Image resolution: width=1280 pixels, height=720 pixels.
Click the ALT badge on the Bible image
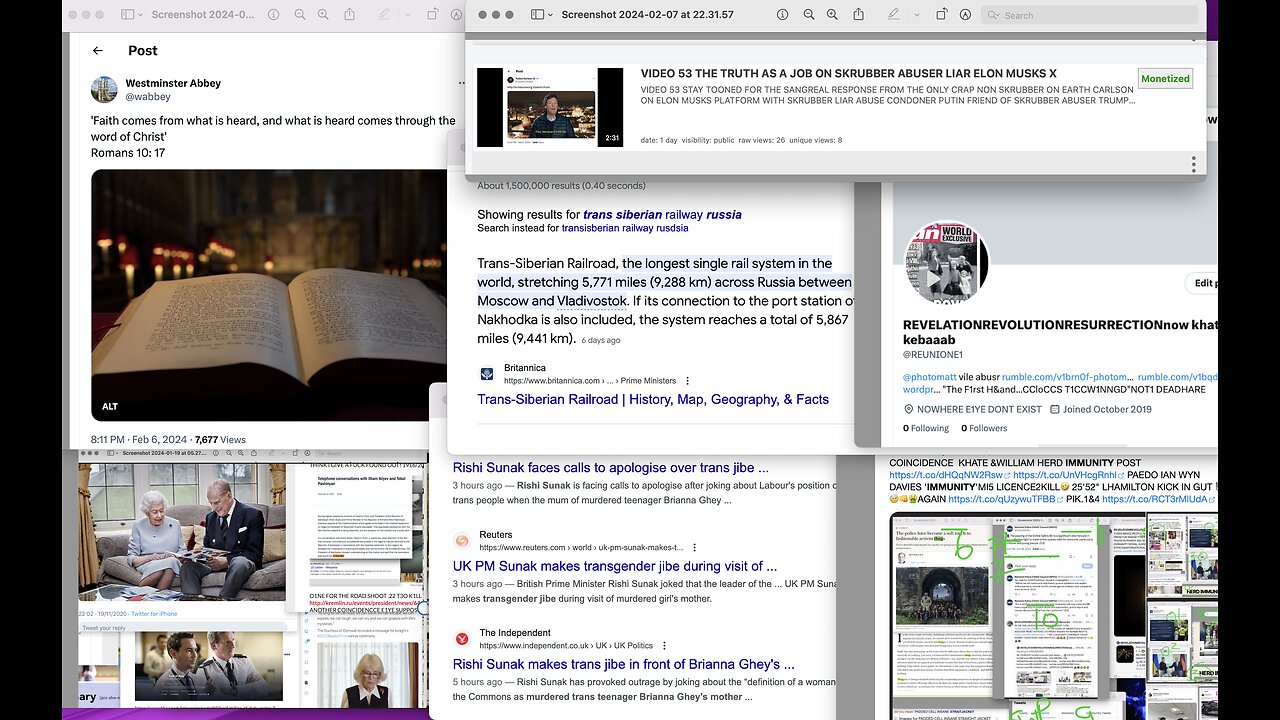[x=110, y=406]
